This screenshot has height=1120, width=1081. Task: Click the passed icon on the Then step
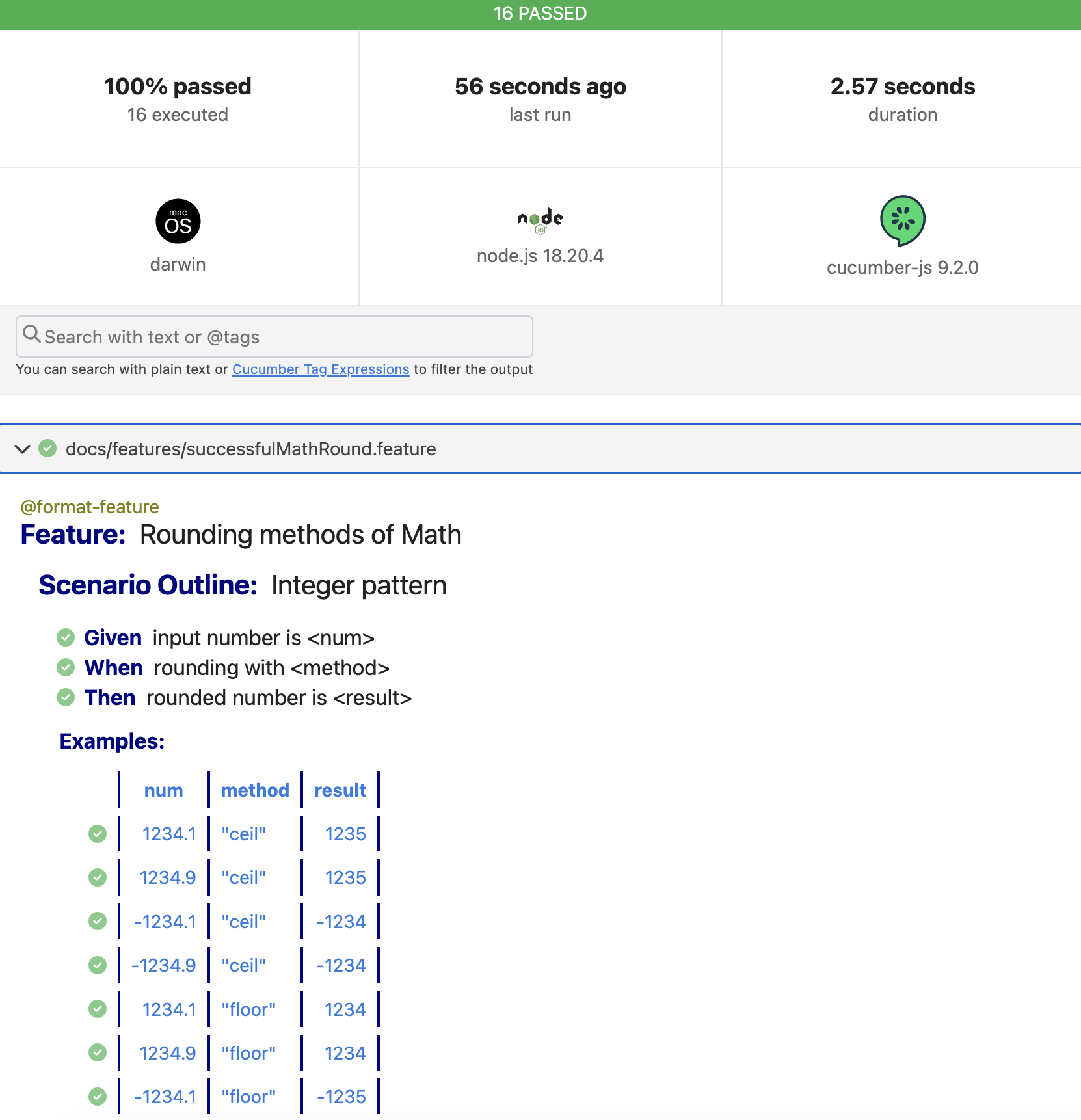tap(66, 697)
